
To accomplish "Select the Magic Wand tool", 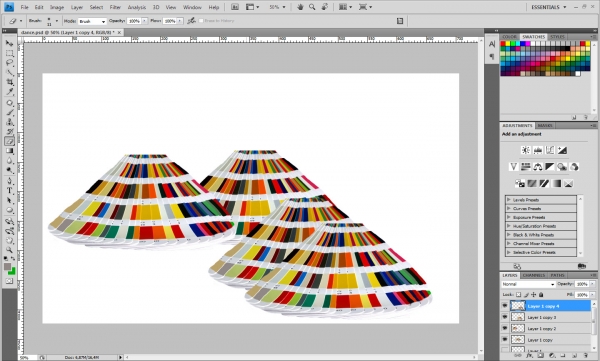I will pyautogui.click(x=9, y=72).
